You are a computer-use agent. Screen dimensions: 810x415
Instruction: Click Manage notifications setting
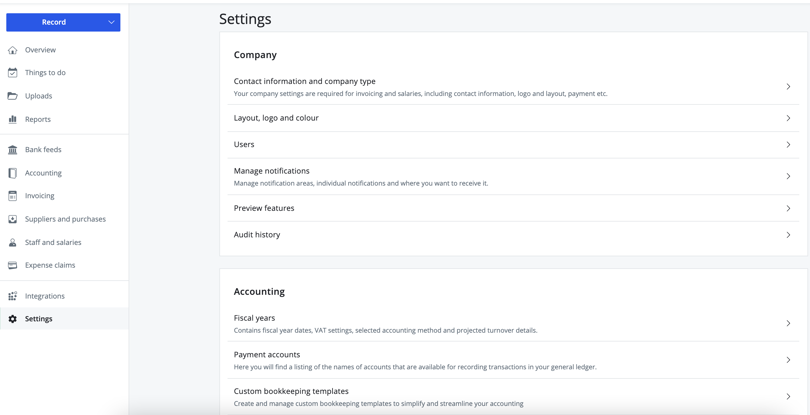272,171
